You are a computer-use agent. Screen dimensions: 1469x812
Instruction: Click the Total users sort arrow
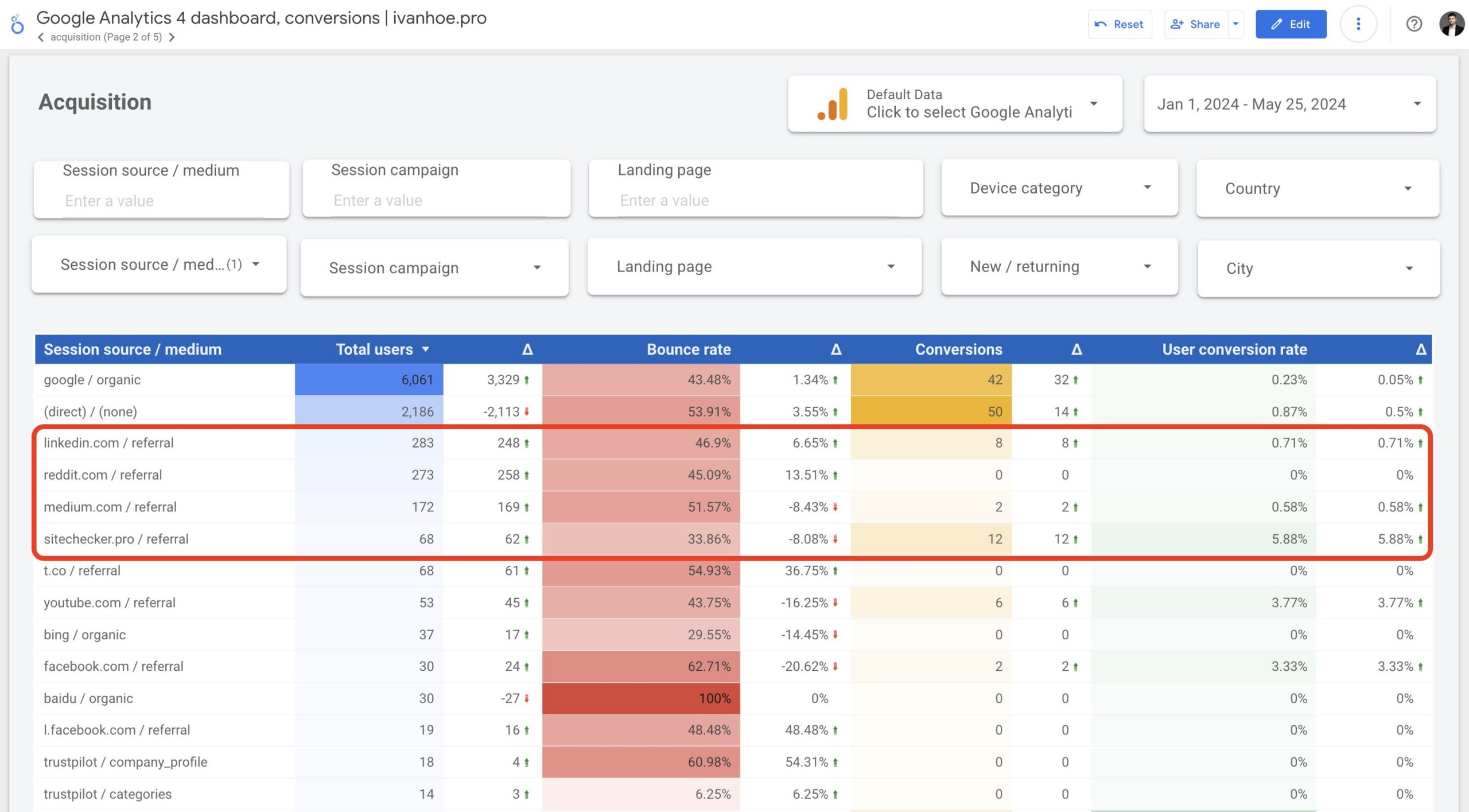[425, 349]
